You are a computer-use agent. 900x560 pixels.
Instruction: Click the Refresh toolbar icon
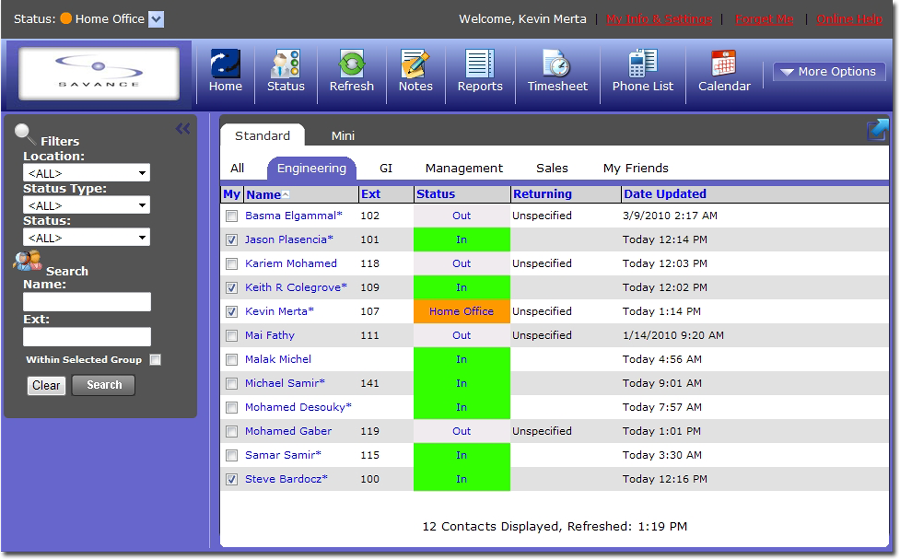click(x=351, y=71)
